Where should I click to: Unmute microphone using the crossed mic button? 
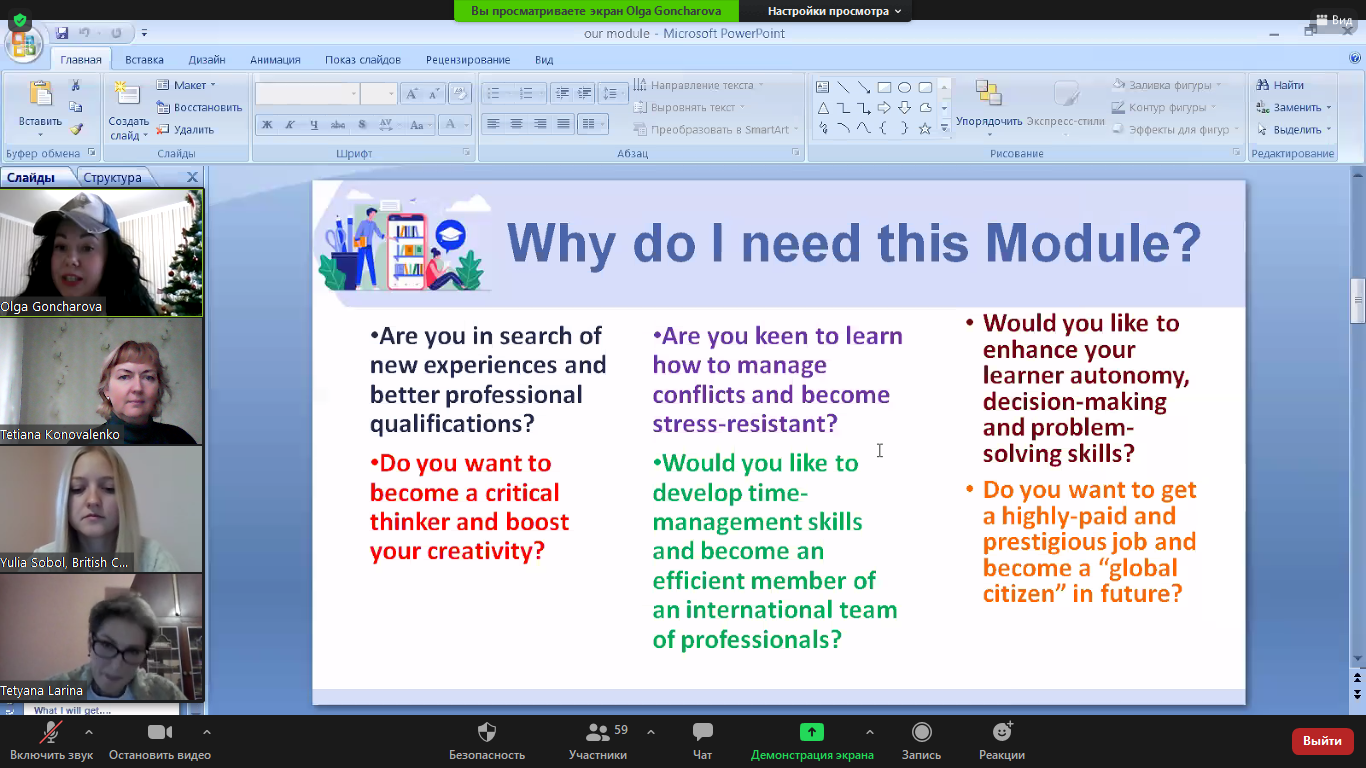tap(50, 733)
